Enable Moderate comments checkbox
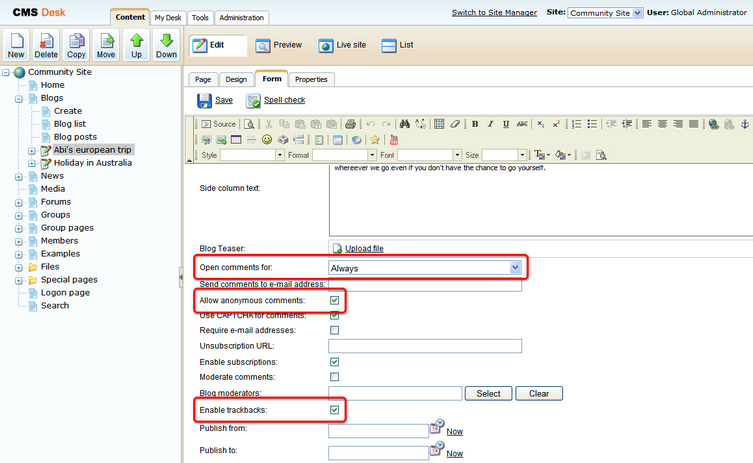This screenshot has width=753, height=463. [334, 377]
